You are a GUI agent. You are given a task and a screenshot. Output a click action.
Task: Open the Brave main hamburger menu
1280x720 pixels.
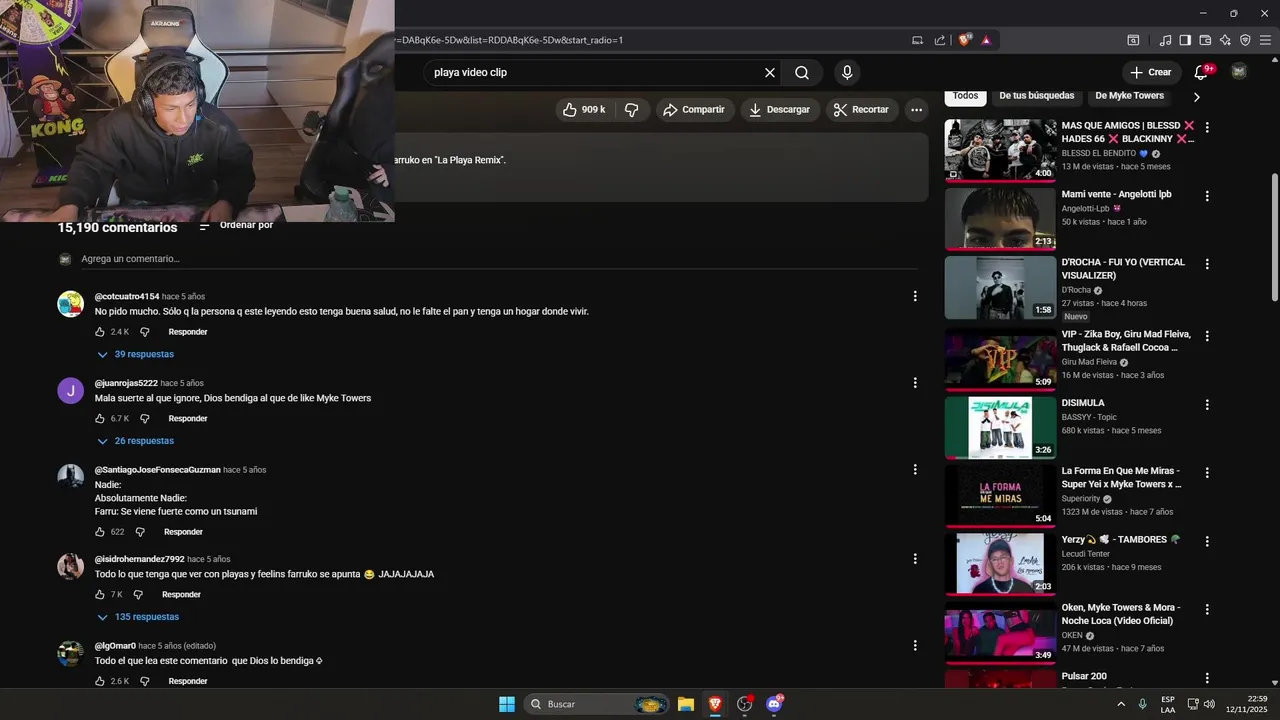1266,40
